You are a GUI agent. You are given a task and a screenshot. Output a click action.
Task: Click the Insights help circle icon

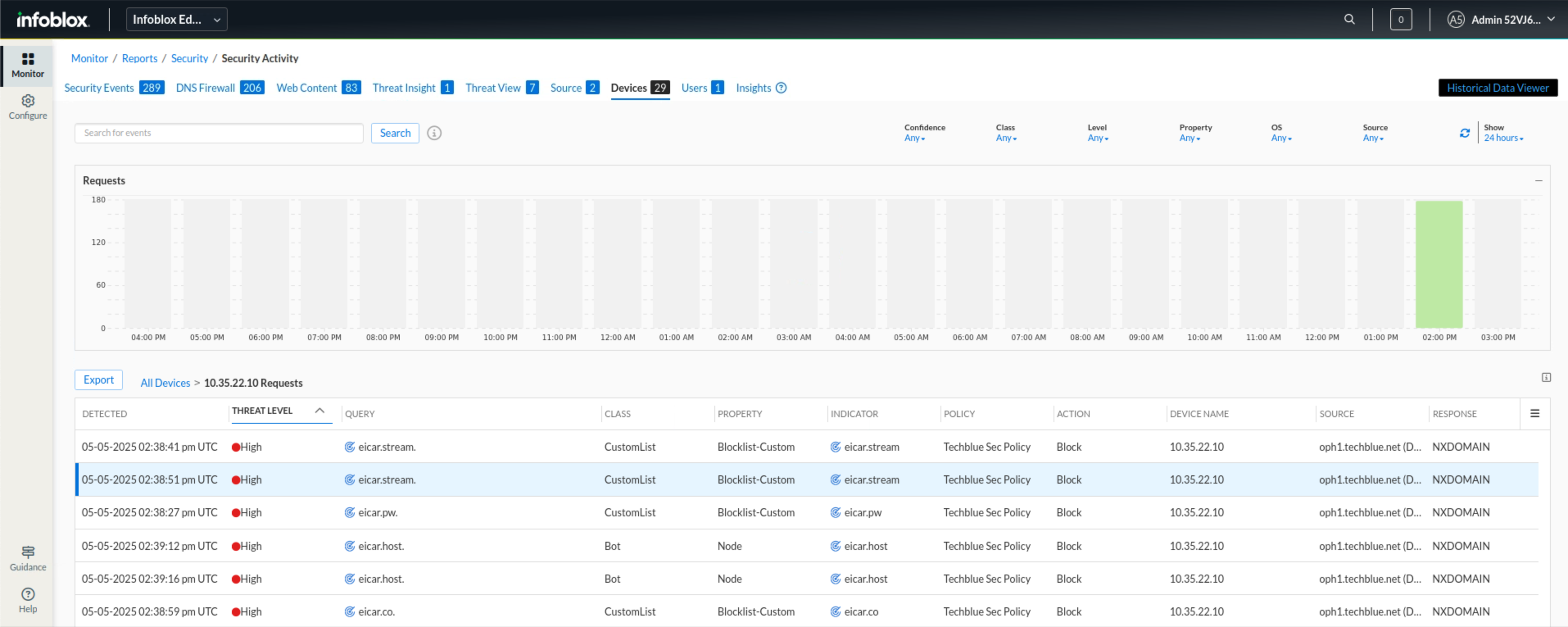coord(781,88)
